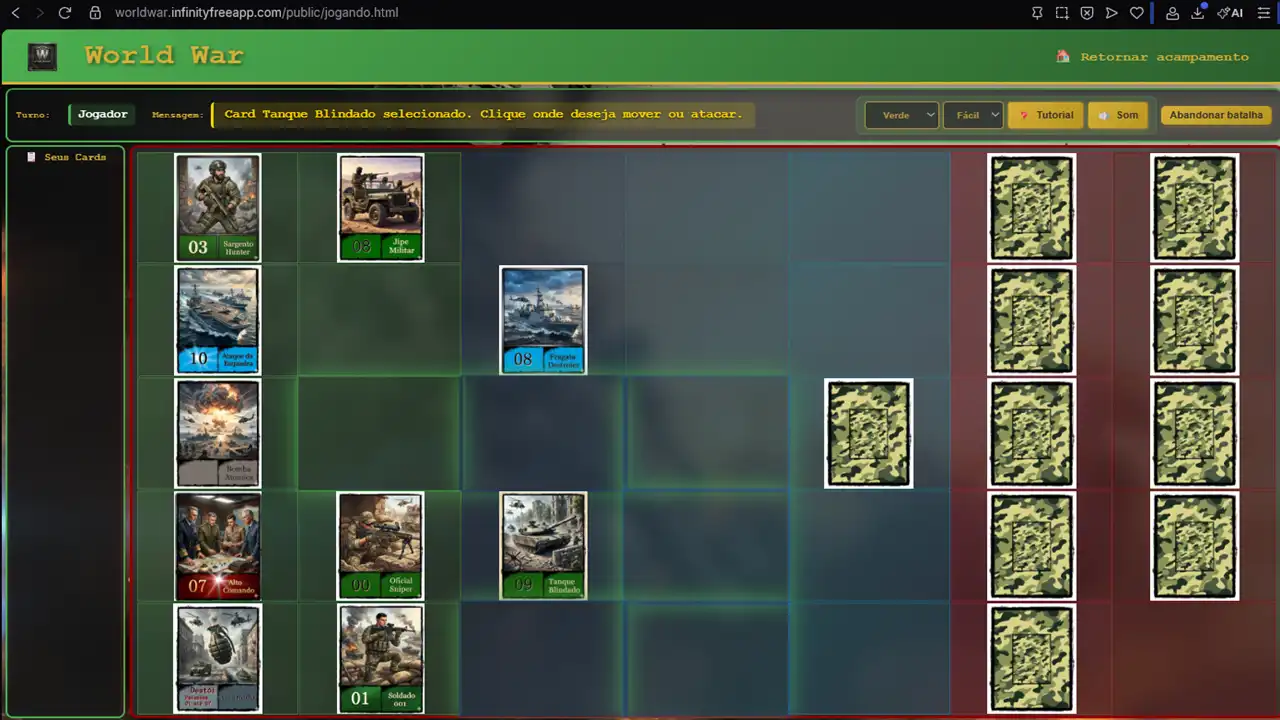Open the Tutorial

[x=1045, y=115]
